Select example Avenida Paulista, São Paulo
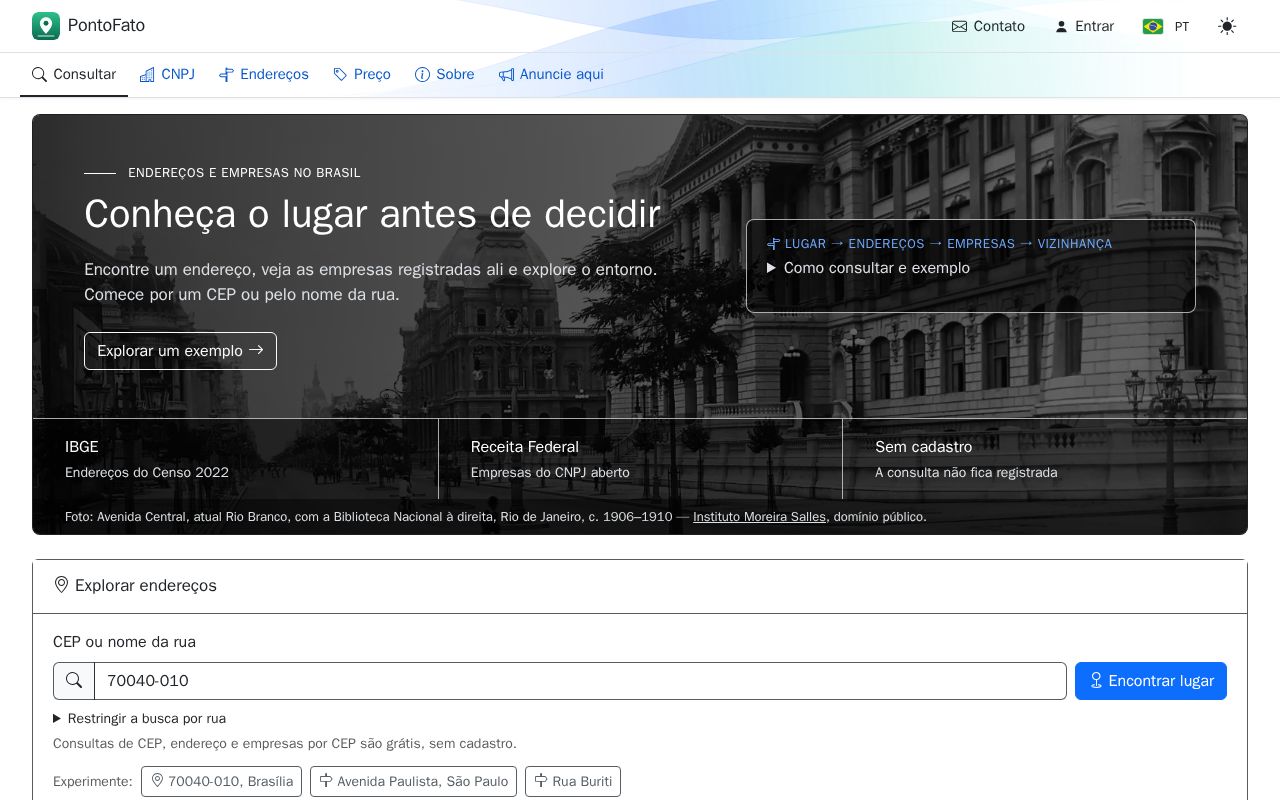Image resolution: width=1280 pixels, height=800 pixels. point(413,781)
